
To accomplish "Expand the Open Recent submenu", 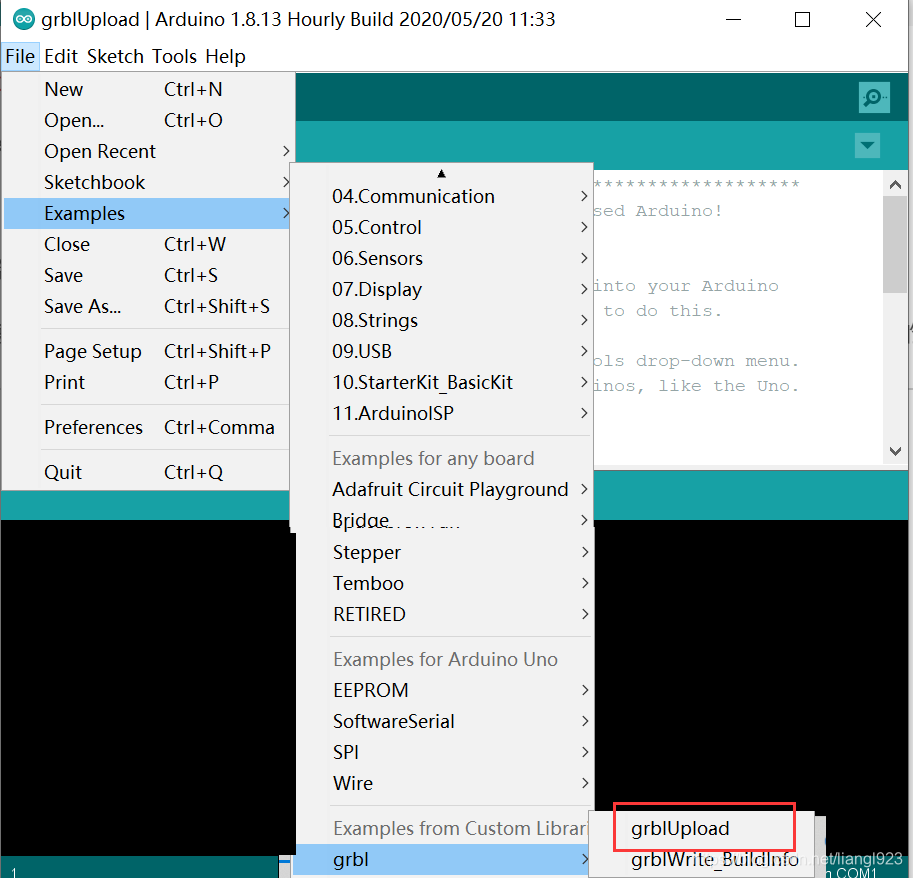I will point(147,151).
